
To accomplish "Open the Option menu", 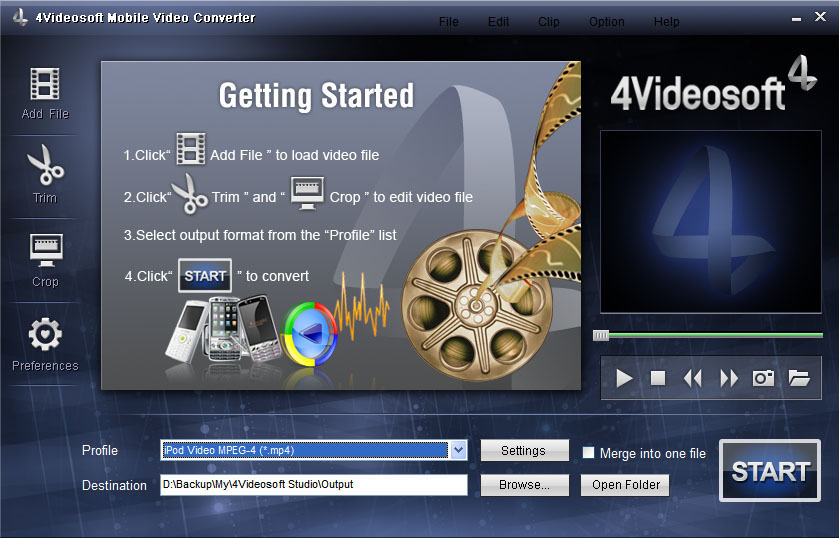I will (x=607, y=22).
